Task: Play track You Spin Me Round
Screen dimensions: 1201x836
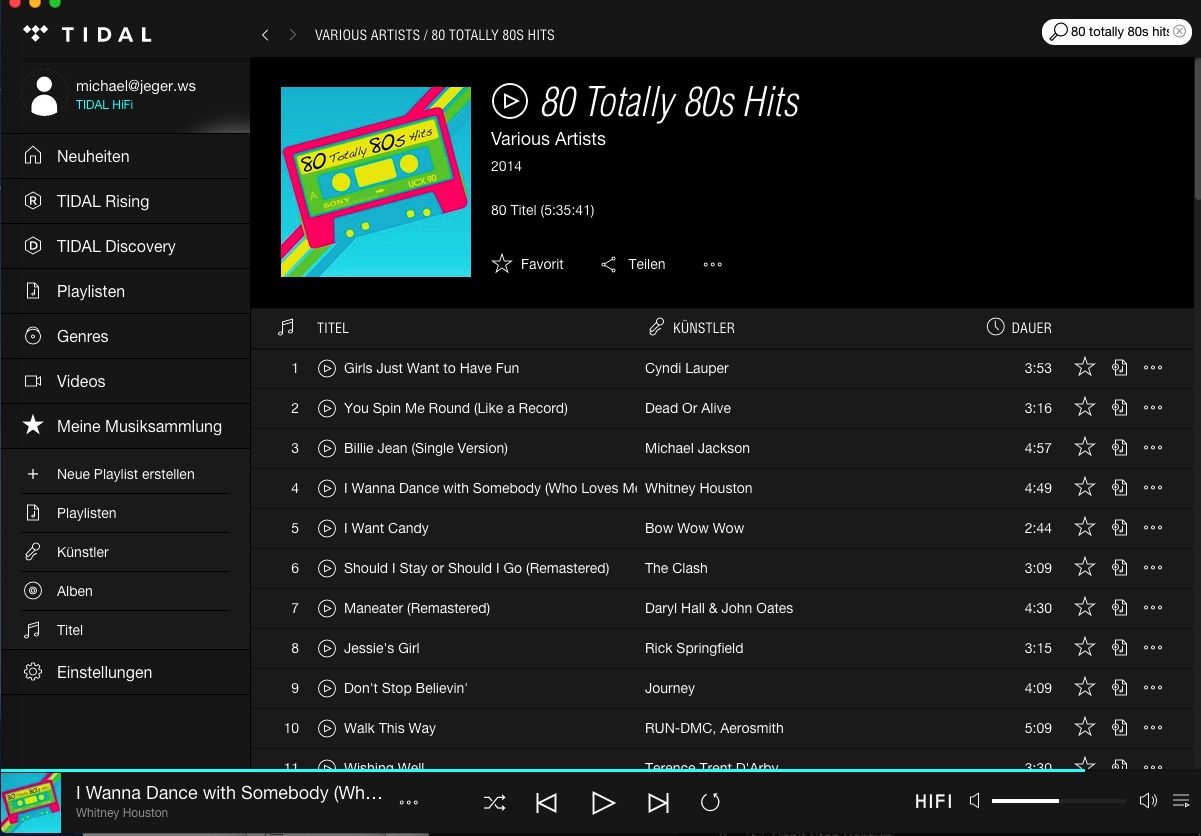Action: pos(326,408)
